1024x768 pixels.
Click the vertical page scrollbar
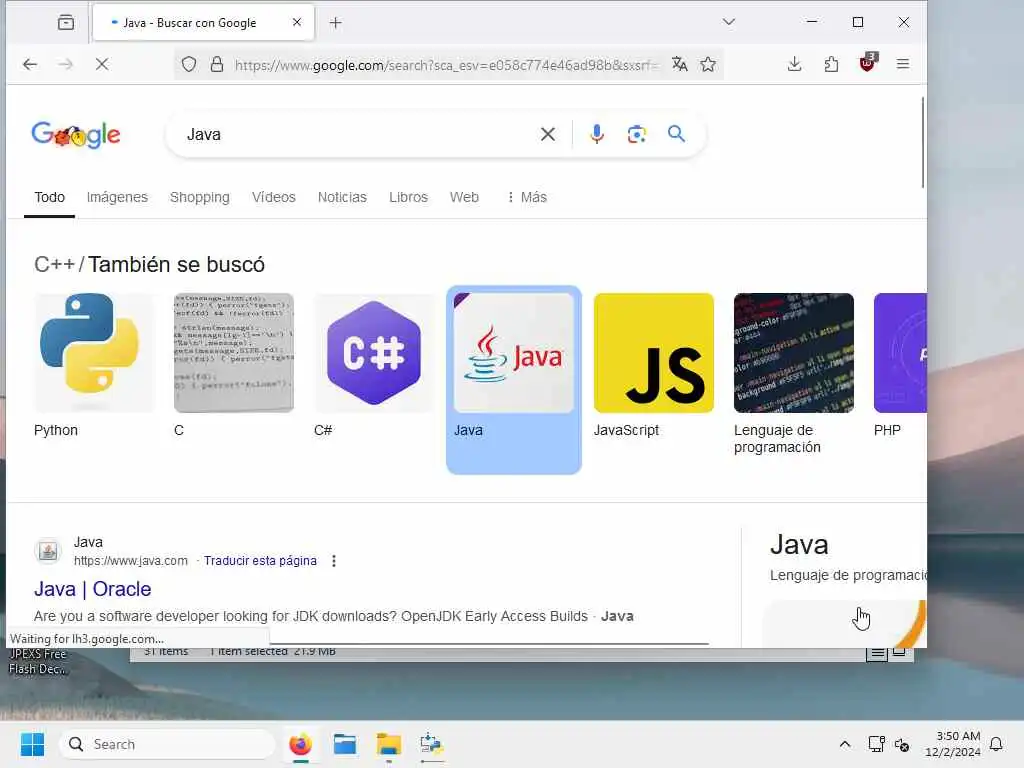(x=923, y=143)
